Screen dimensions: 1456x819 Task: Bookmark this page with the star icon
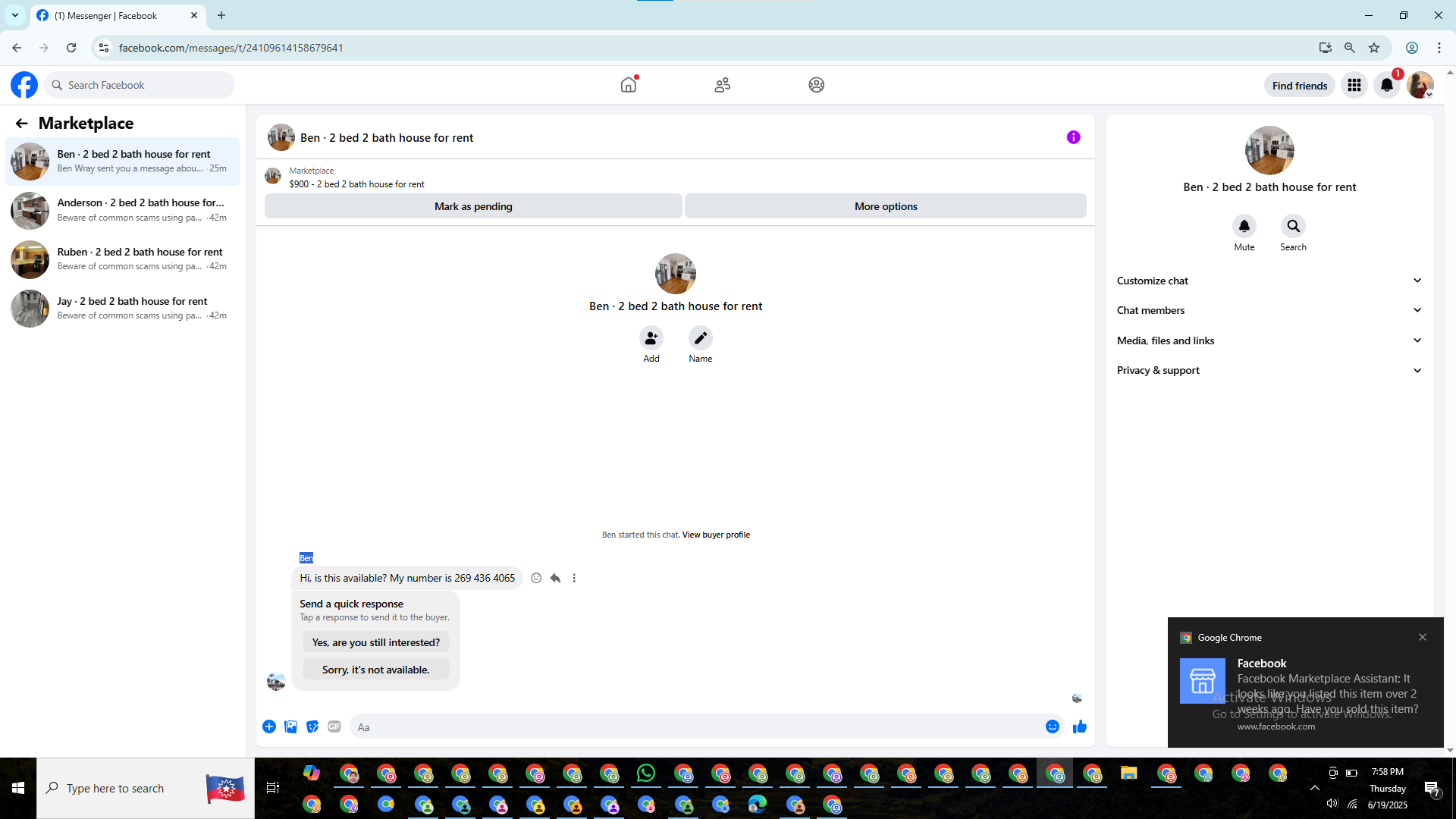(1374, 48)
